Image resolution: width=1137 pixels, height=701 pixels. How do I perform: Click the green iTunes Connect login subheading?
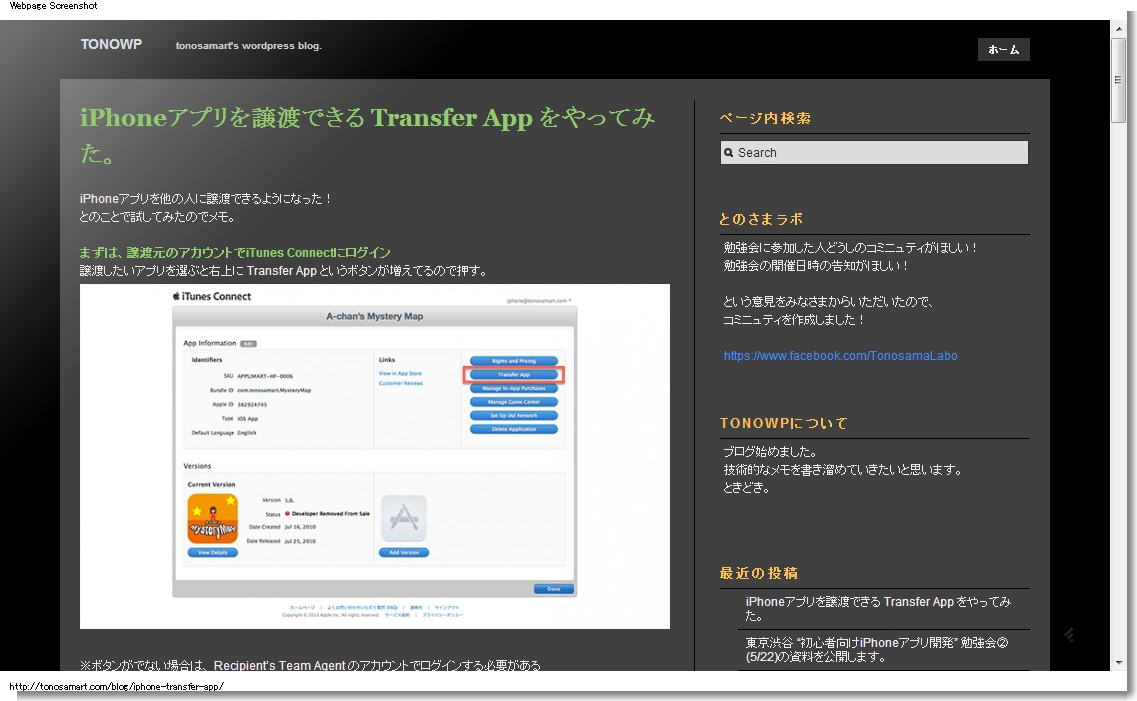(x=235, y=252)
